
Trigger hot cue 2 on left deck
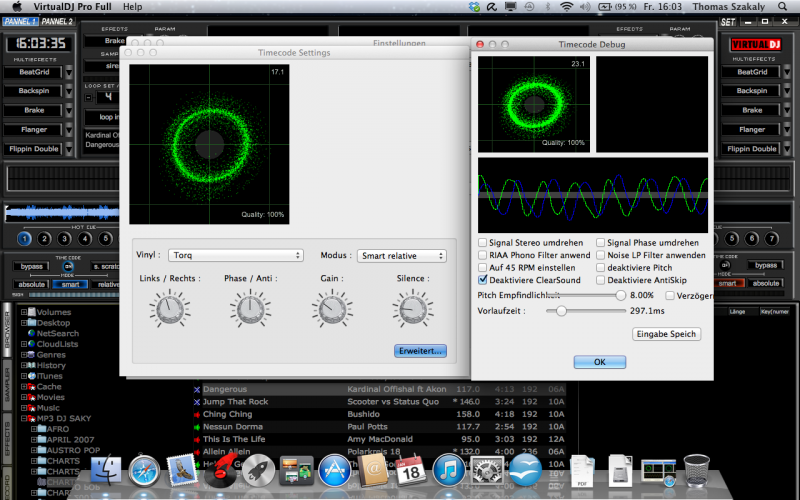click(x=44, y=238)
